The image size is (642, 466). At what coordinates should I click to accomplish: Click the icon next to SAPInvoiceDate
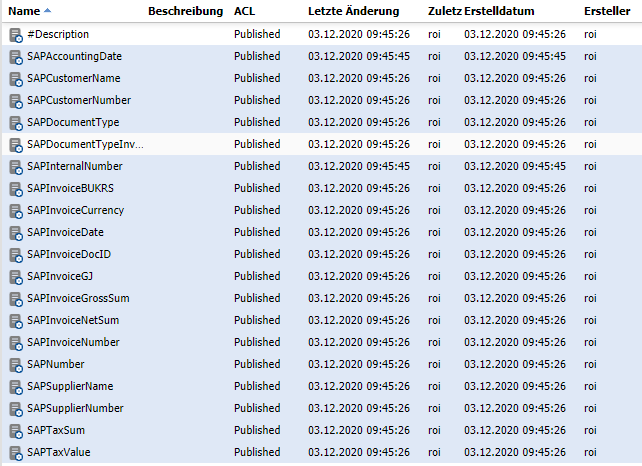(x=16, y=233)
